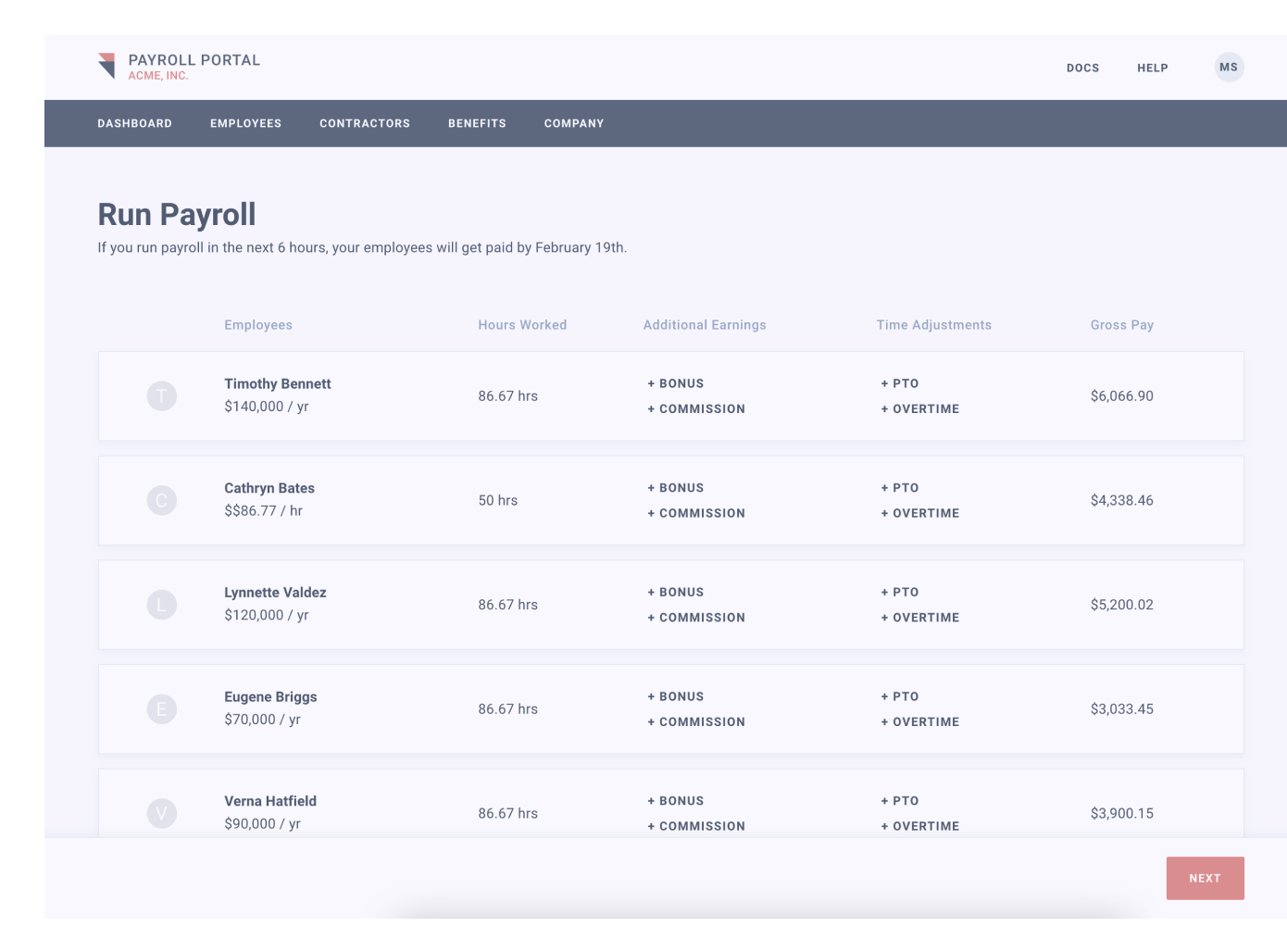Navigate to the Benefits page

coord(476,123)
